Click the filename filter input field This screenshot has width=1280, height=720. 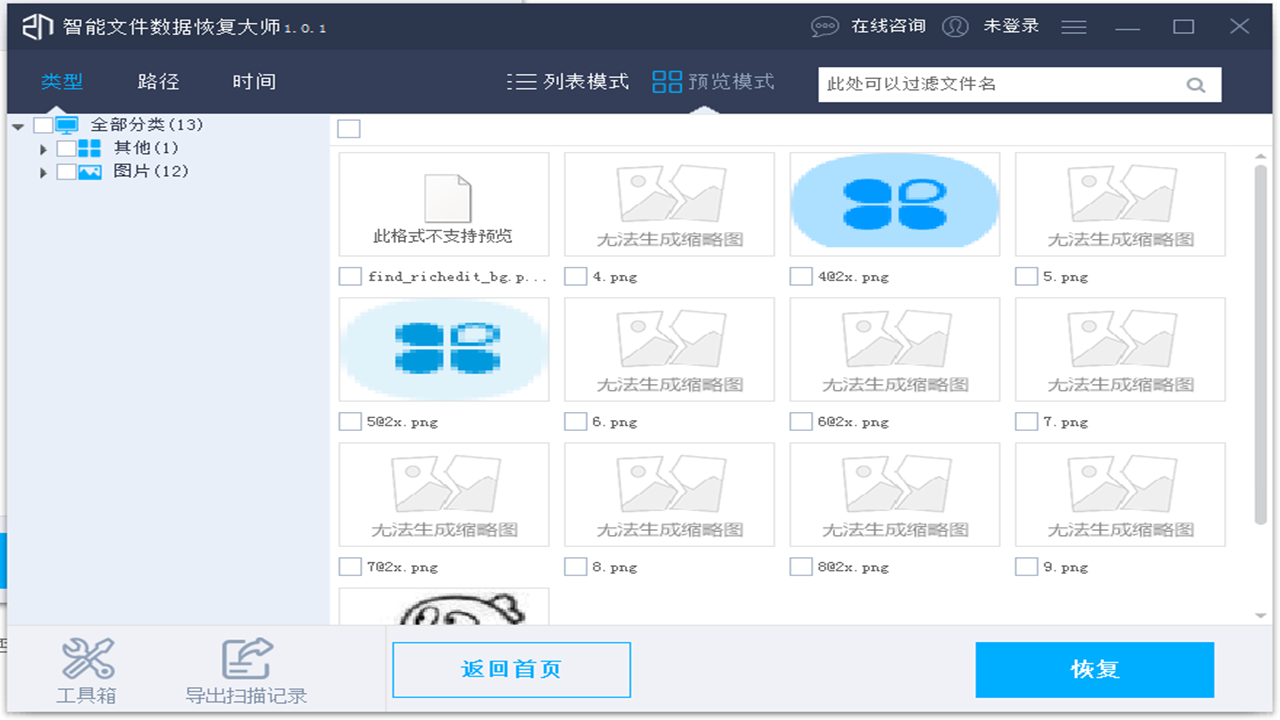click(1000, 84)
